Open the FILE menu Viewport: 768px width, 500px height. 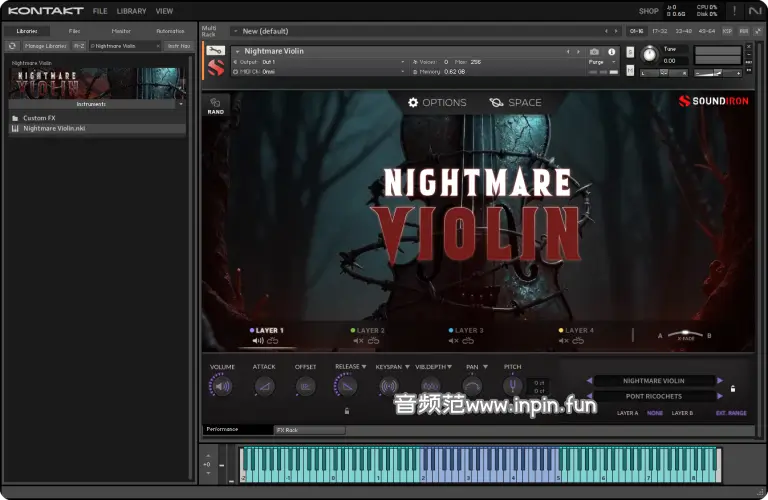pos(100,11)
